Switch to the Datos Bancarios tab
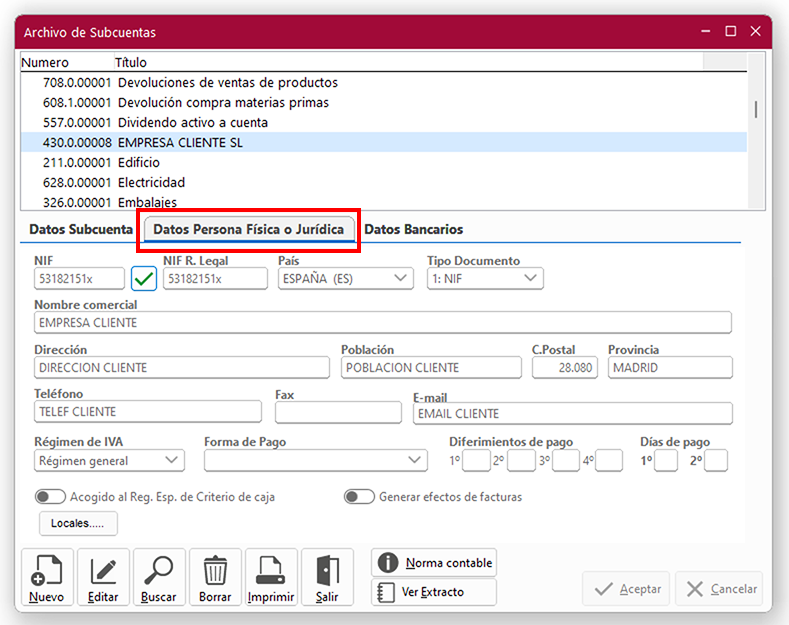 coord(413,230)
